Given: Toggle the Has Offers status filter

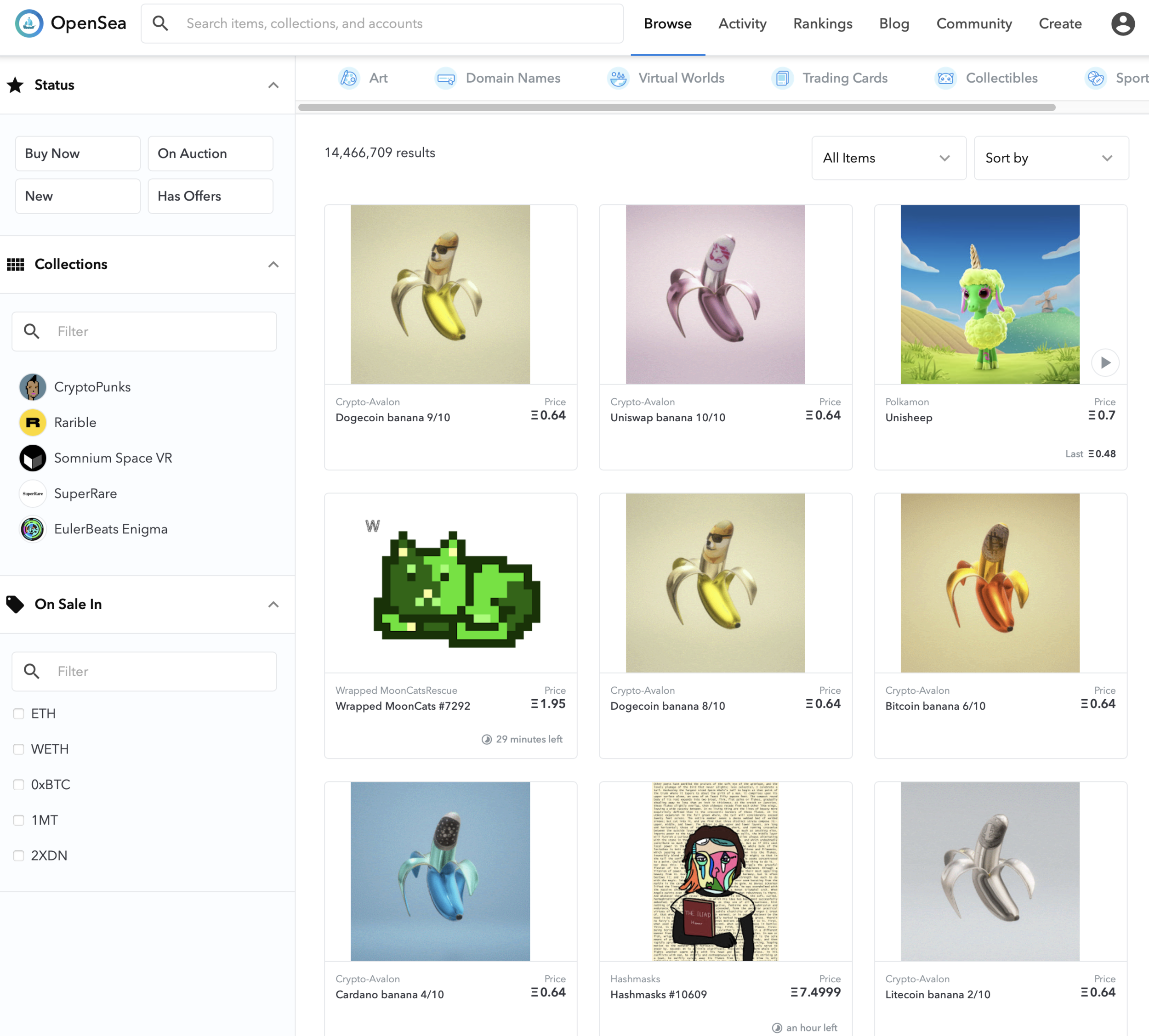Looking at the screenshot, I should tap(210, 196).
